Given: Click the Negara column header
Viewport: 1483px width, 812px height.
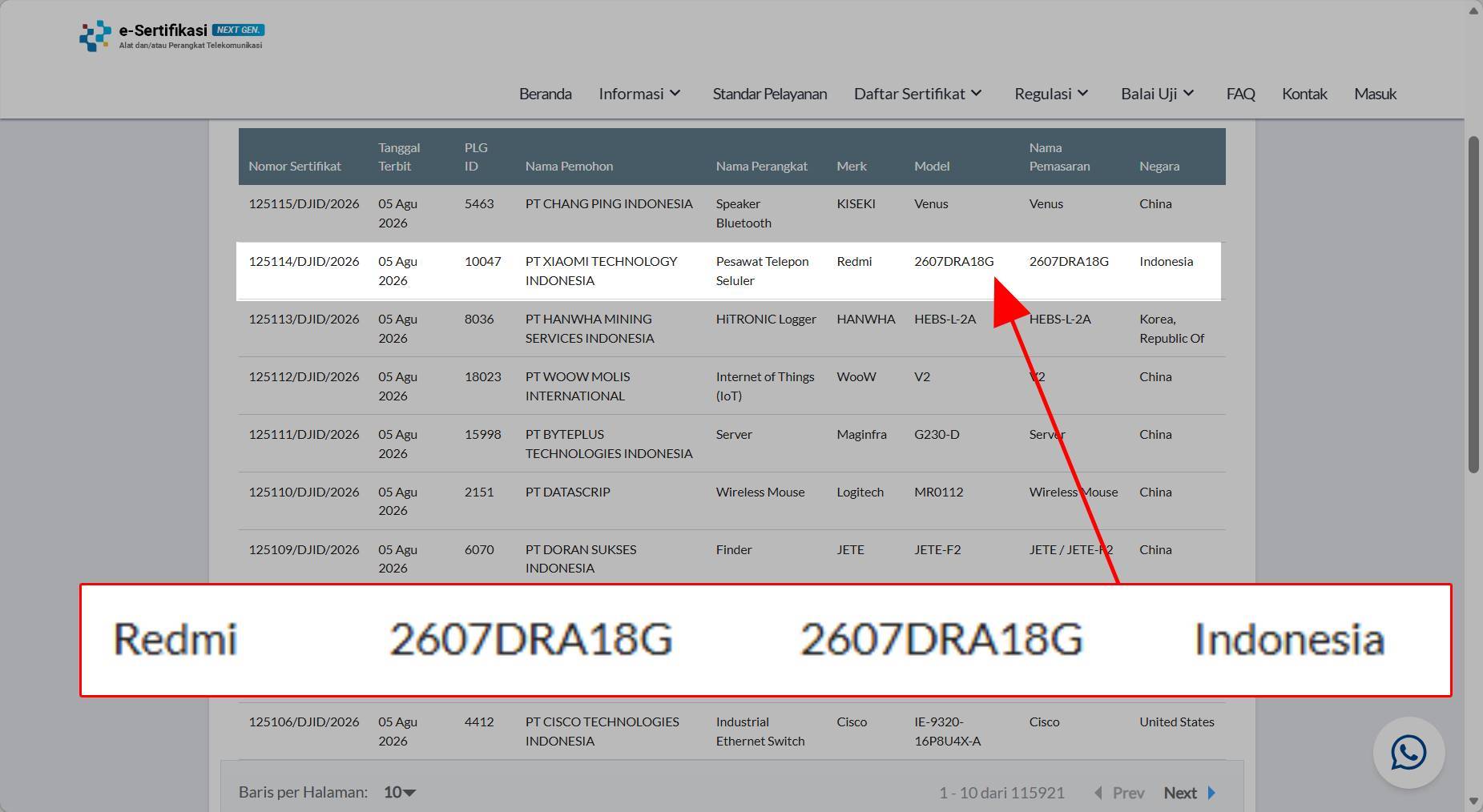Looking at the screenshot, I should pyautogui.click(x=1159, y=166).
